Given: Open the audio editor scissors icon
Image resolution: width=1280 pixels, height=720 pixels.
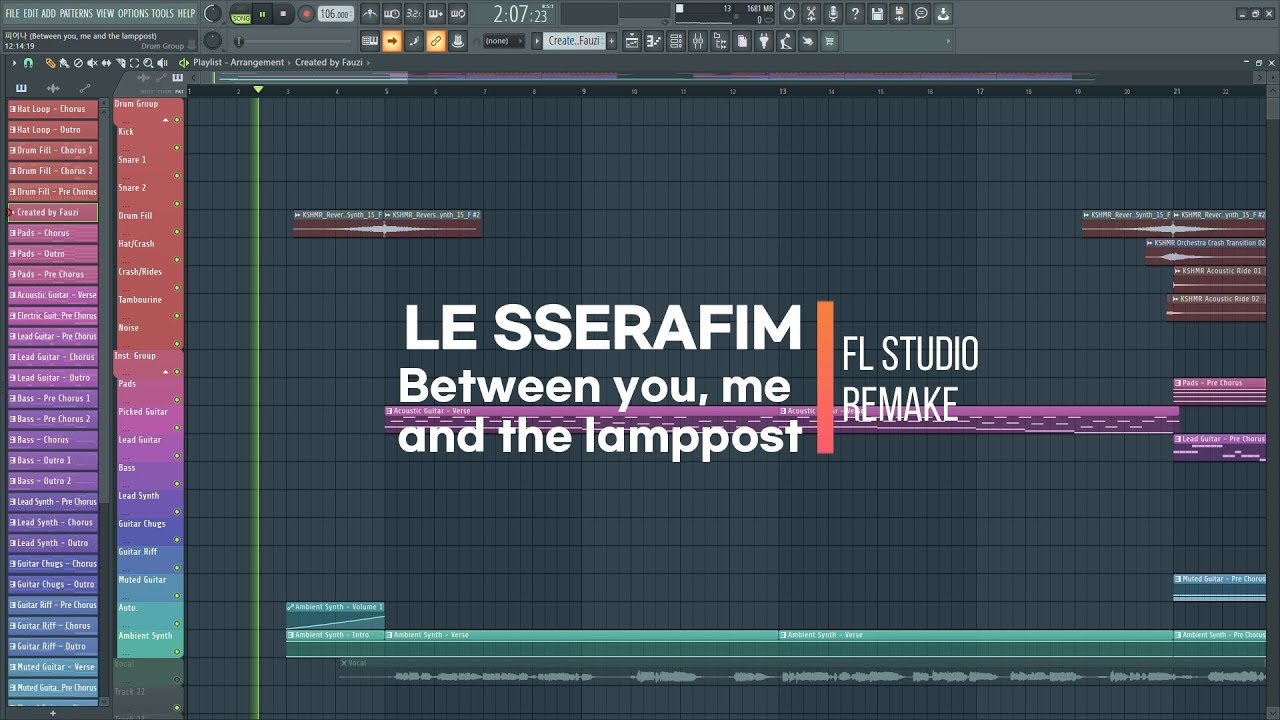Looking at the screenshot, I should point(811,14).
